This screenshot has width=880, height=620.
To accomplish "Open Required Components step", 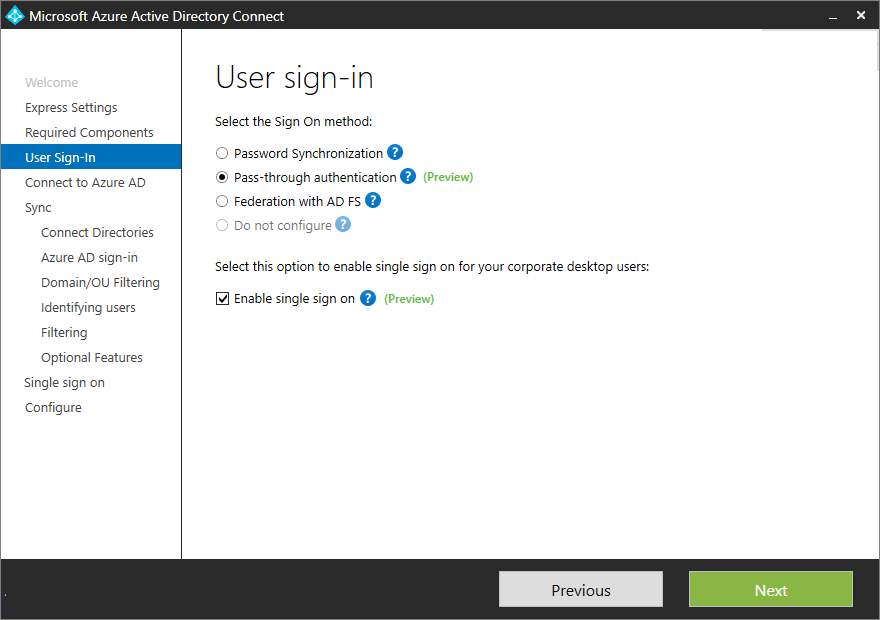I will click(89, 132).
